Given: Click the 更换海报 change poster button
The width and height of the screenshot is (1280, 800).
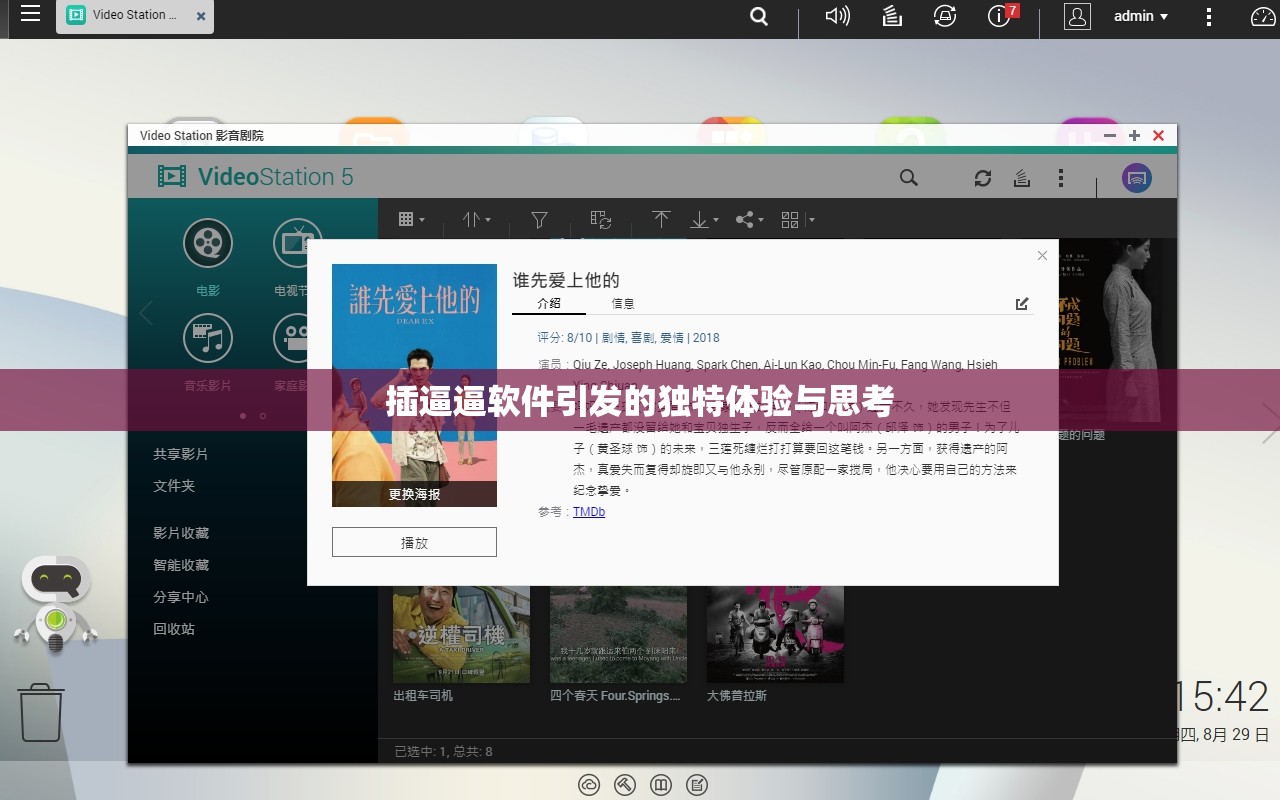Looking at the screenshot, I should click(x=414, y=494).
